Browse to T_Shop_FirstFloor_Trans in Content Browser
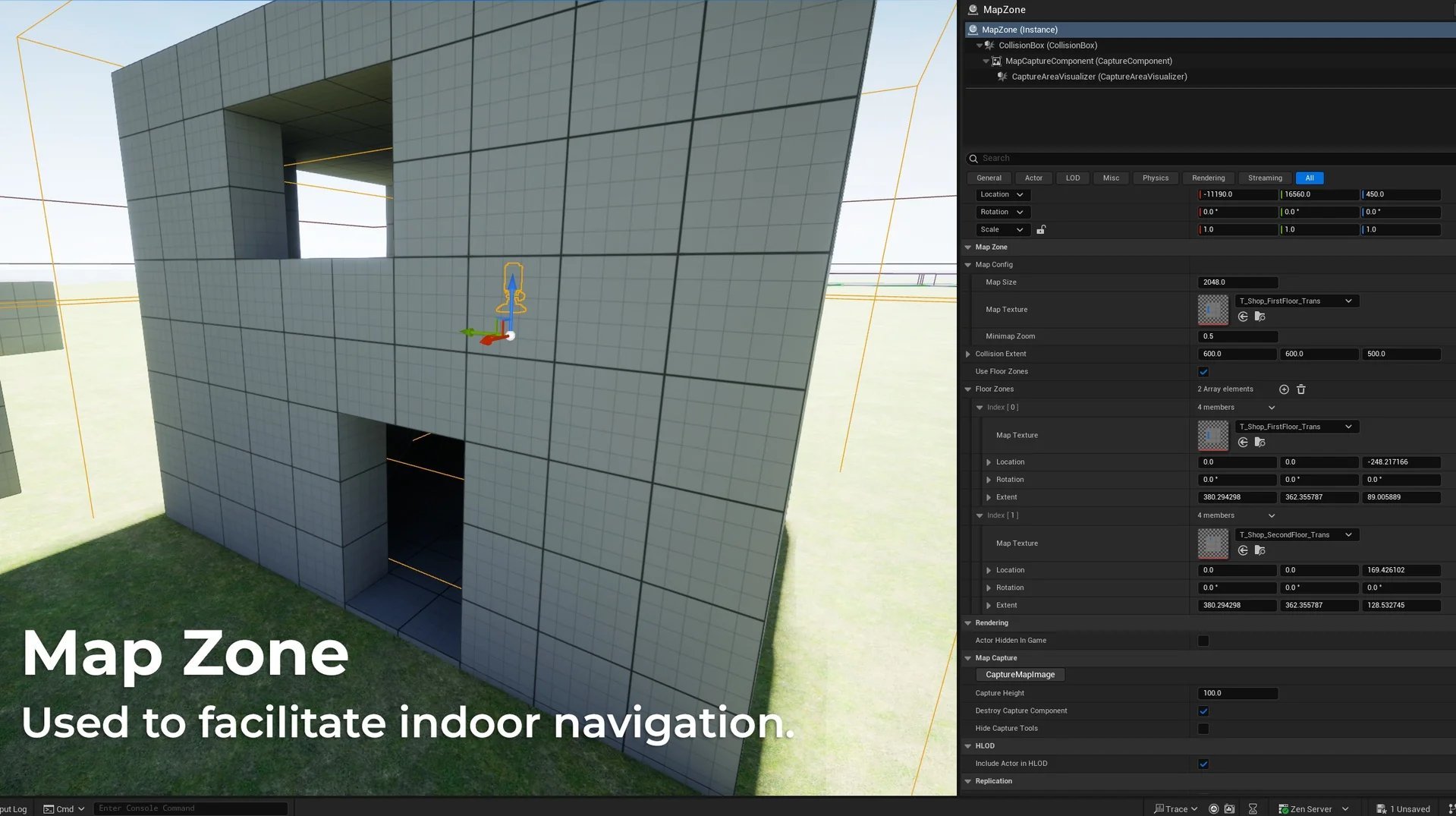This screenshot has width=1456, height=816. click(x=1259, y=317)
